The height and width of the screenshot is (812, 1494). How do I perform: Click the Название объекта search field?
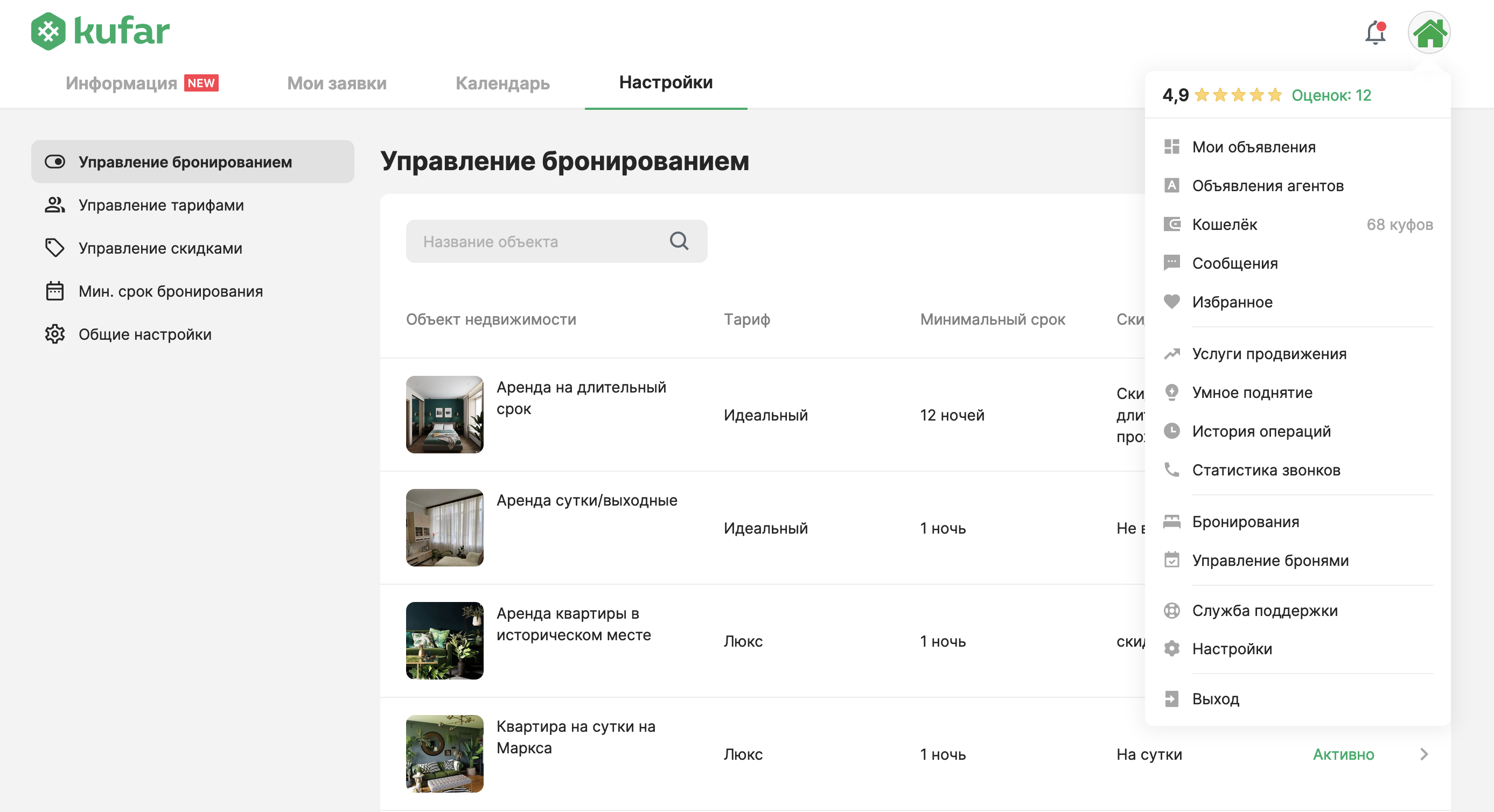pyautogui.click(x=556, y=241)
